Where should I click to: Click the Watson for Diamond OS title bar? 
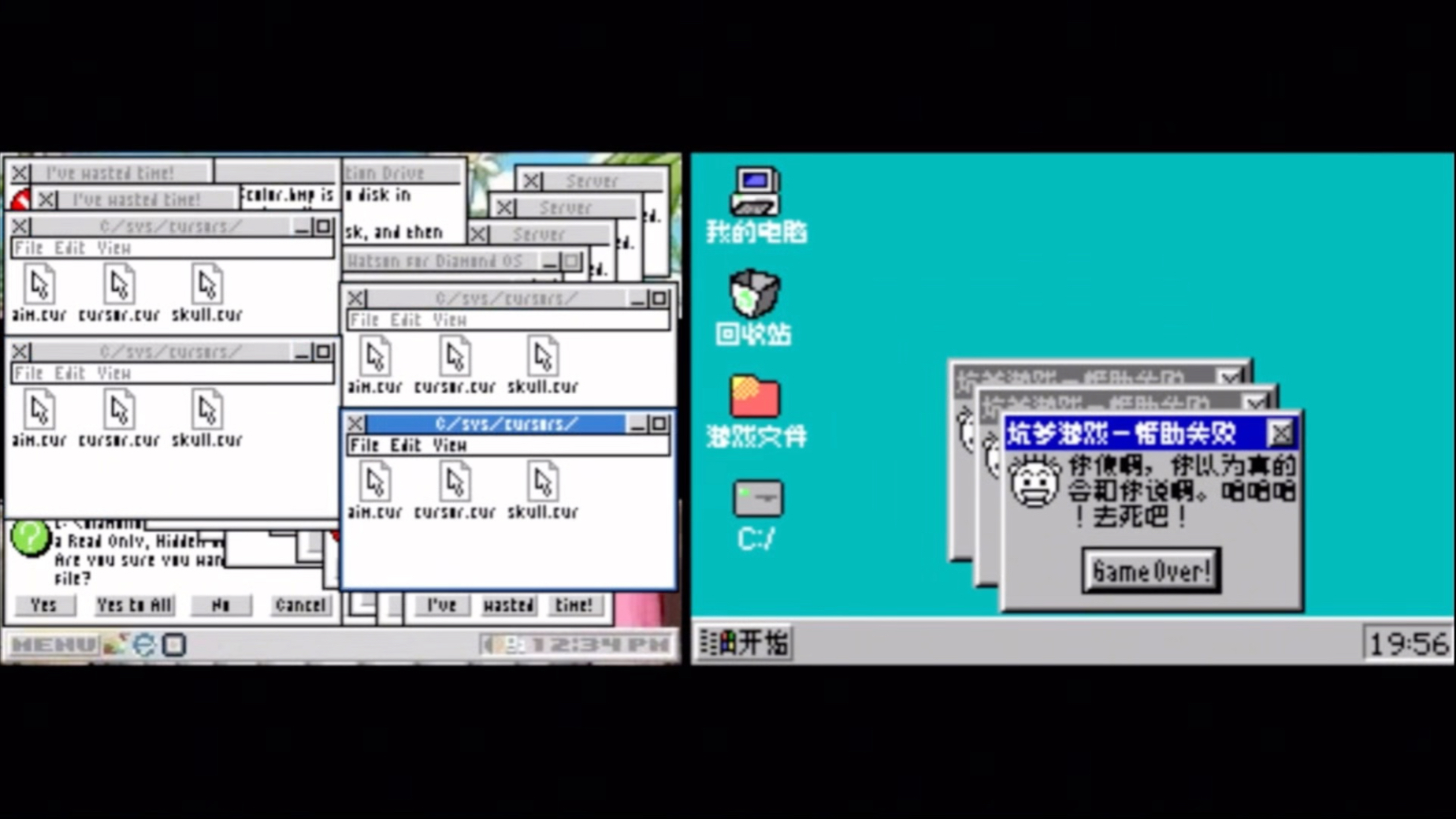point(440,261)
